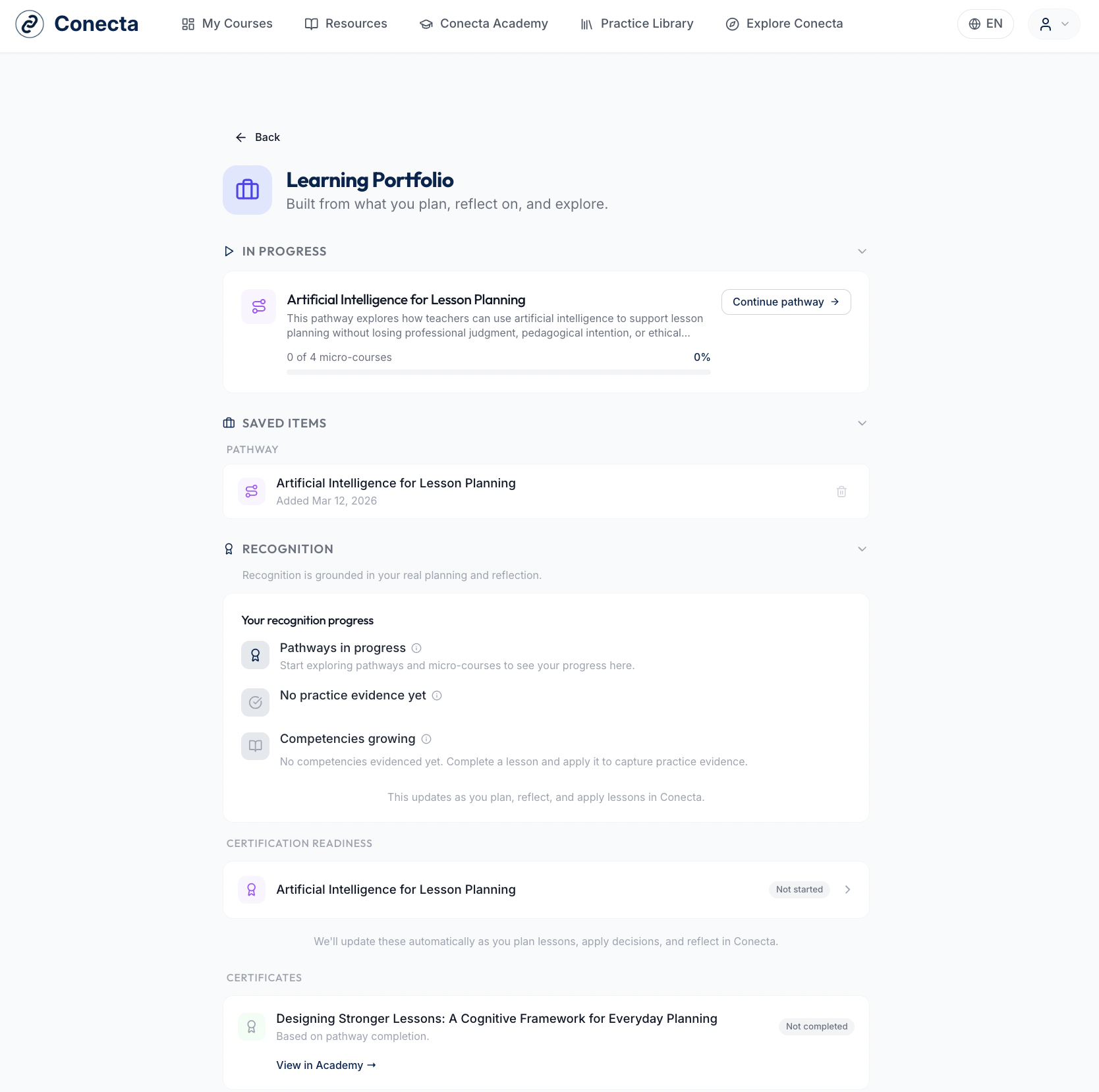Image resolution: width=1099 pixels, height=1092 pixels.
Task: Click the micro-courses progress bar
Action: tap(498, 371)
